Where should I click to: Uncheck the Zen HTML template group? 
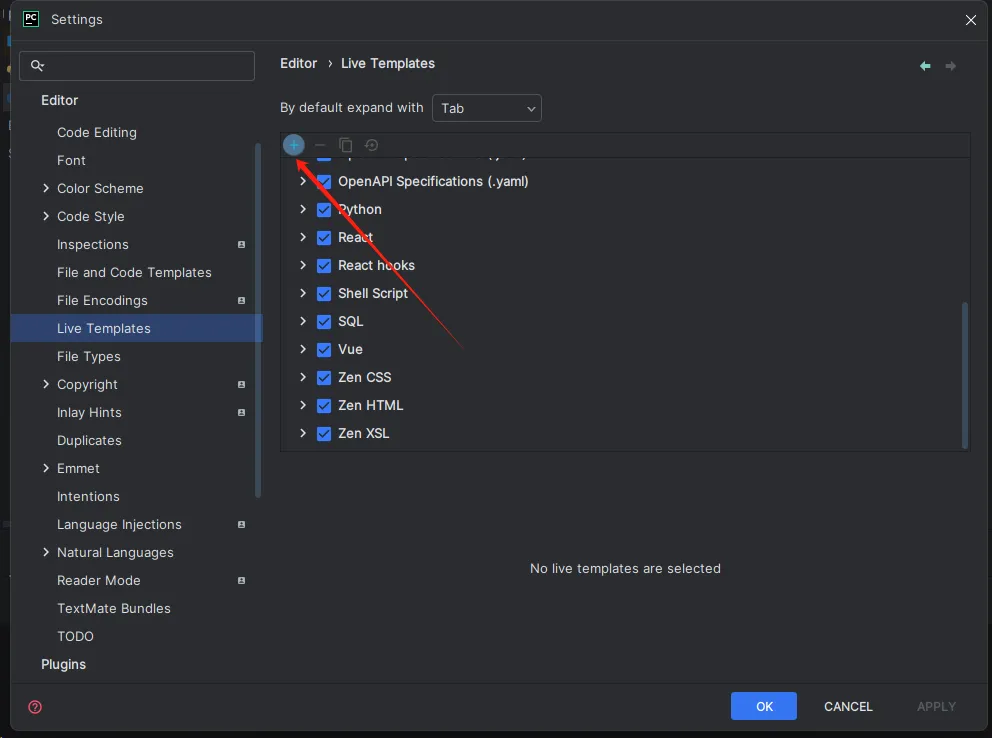coord(324,405)
